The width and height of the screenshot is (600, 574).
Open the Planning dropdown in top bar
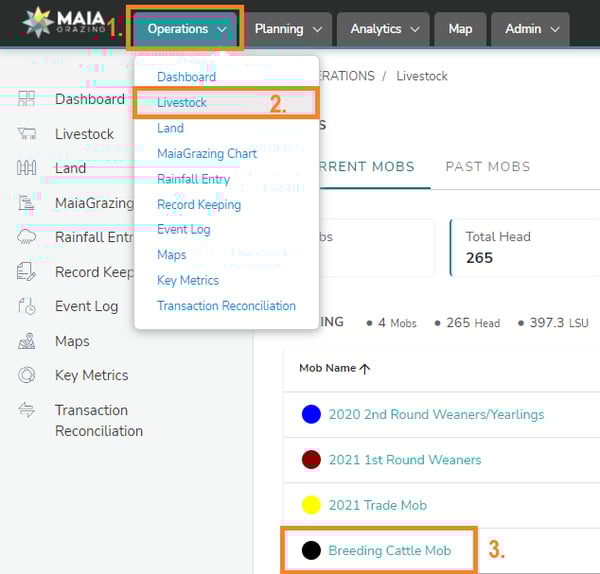[288, 29]
